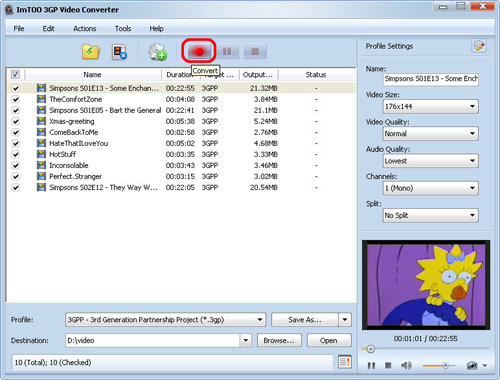
Task: Click the remove file toolbar icon
Action: [119, 52]
